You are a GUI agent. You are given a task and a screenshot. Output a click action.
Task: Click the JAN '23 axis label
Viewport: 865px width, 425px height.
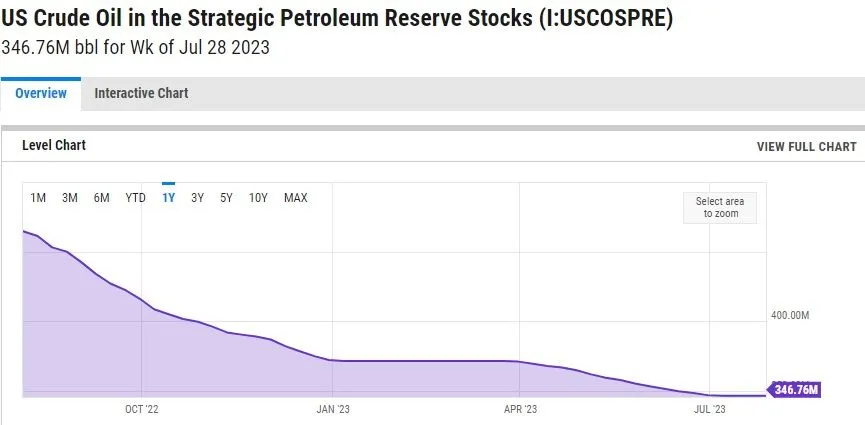click(x=332, y=409)
